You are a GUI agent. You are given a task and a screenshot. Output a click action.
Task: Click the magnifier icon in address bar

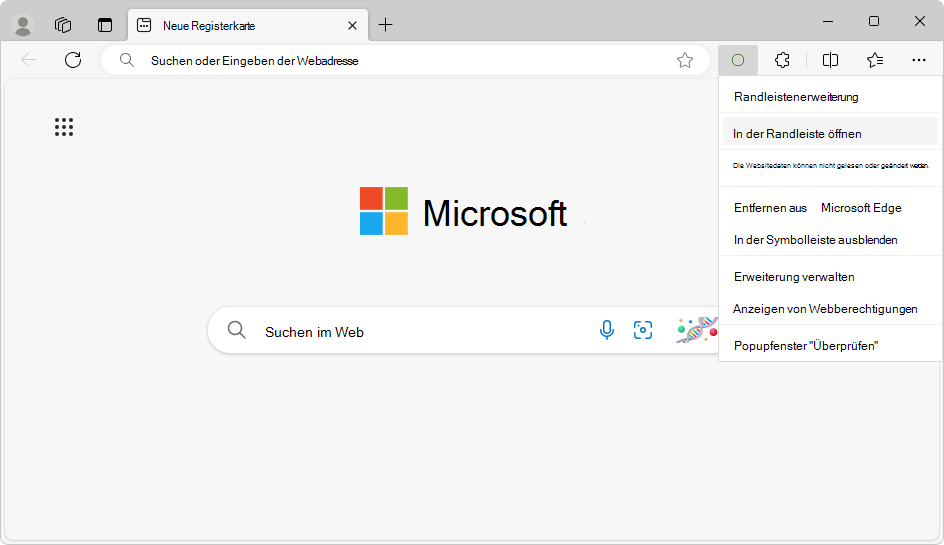[126, 60]
